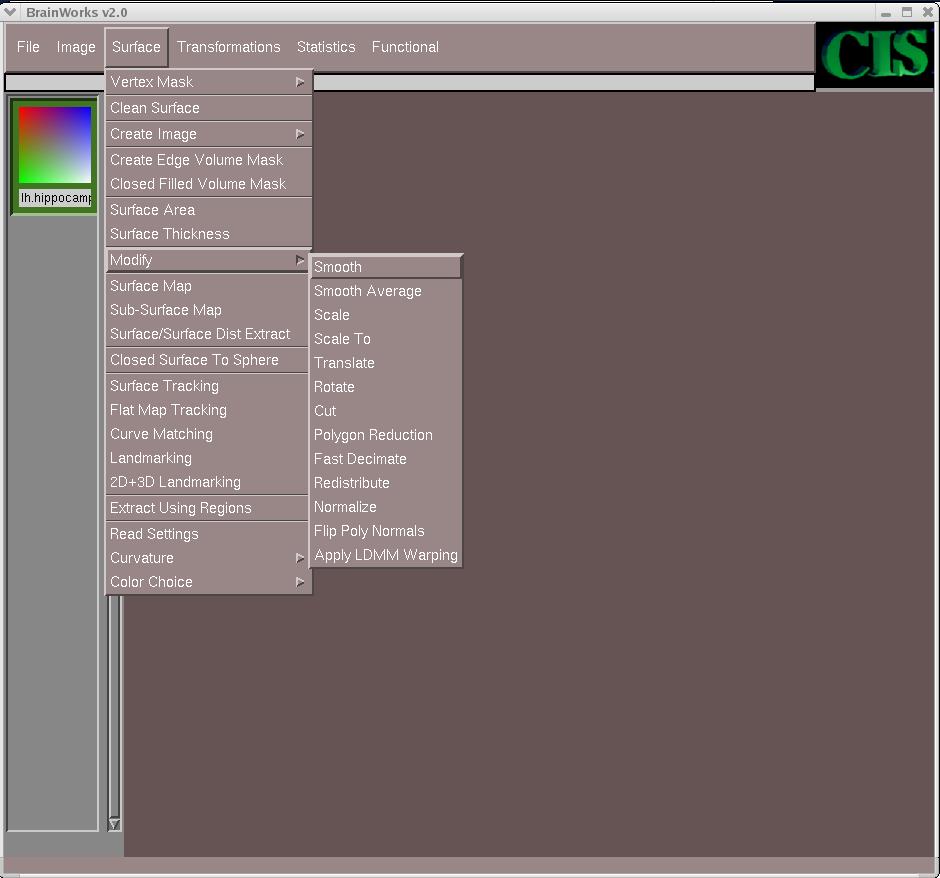This screenshot has width=940, height=878.
Task: Expand the Create Image submenu
Action: point(209,134)
